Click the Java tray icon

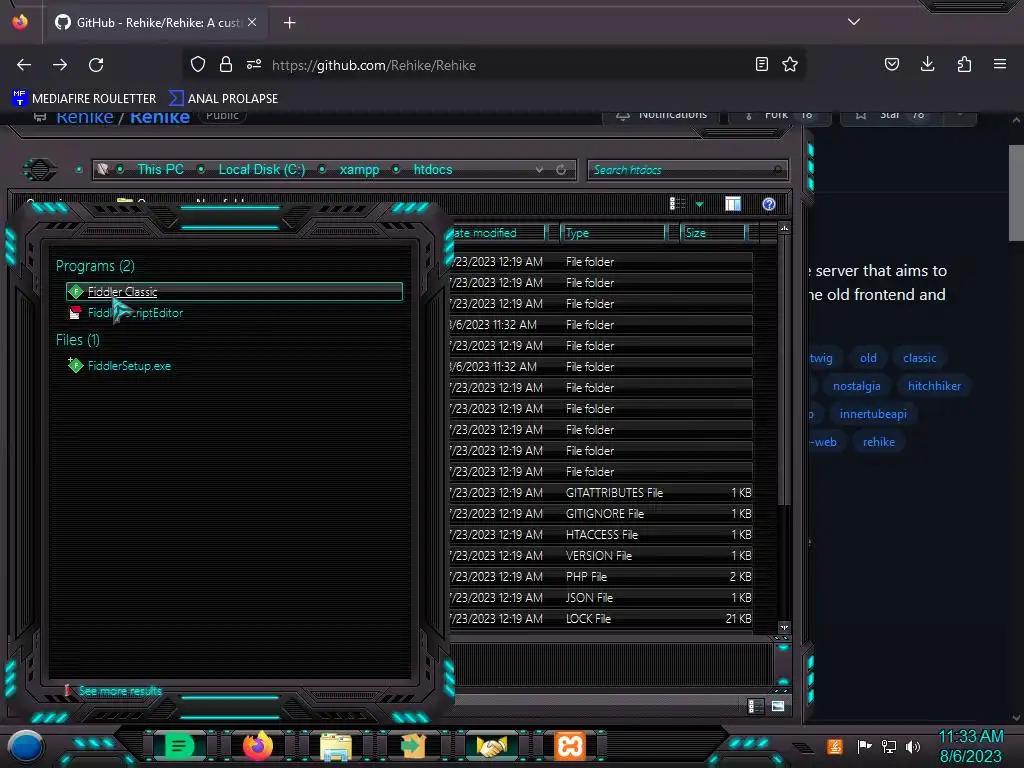pyautogui.click(x=834, y=746)
